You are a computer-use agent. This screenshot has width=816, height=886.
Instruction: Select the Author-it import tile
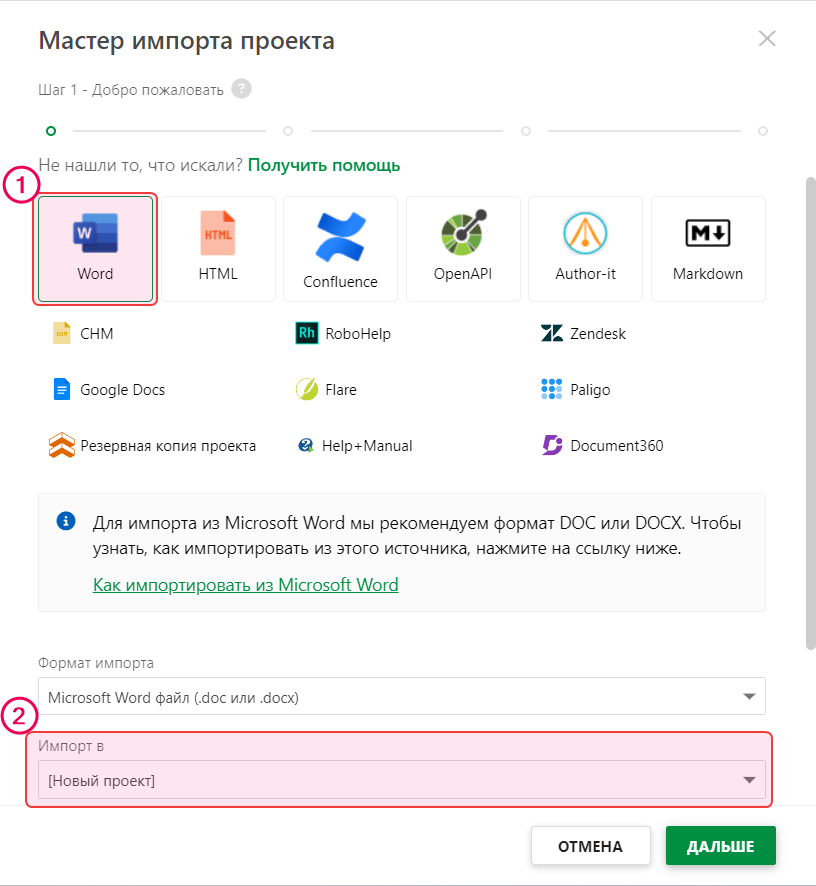pos(585,249)
